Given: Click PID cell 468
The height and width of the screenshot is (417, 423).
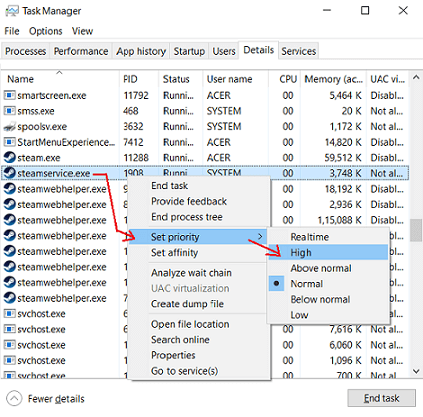Looking at the screenshot, I should pos(130,111).
